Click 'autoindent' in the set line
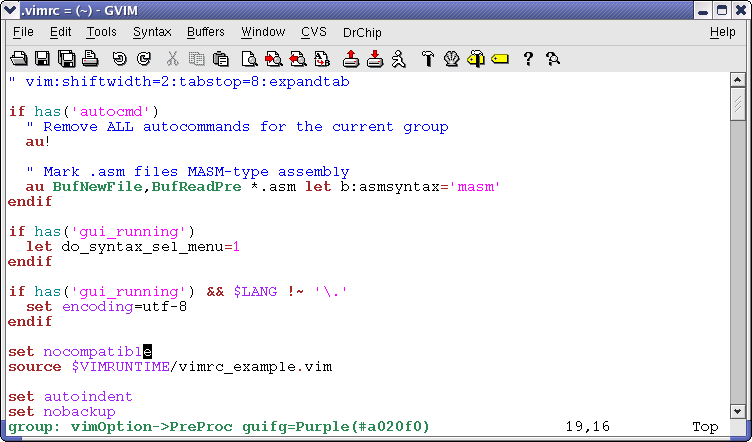Screen dimensions: 752x442 point(88,397)
